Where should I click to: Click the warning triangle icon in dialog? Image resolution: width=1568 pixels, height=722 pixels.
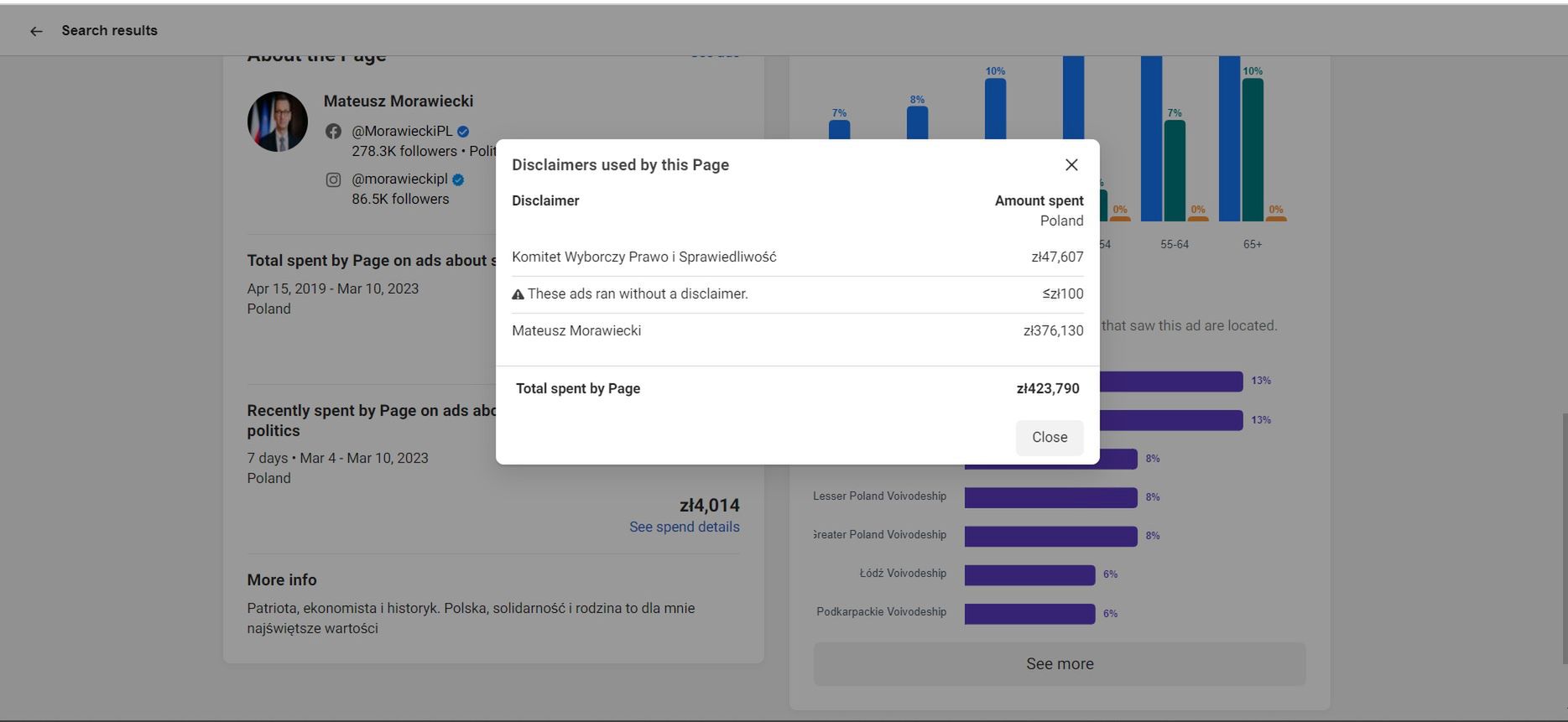click(x=518, y=294)
